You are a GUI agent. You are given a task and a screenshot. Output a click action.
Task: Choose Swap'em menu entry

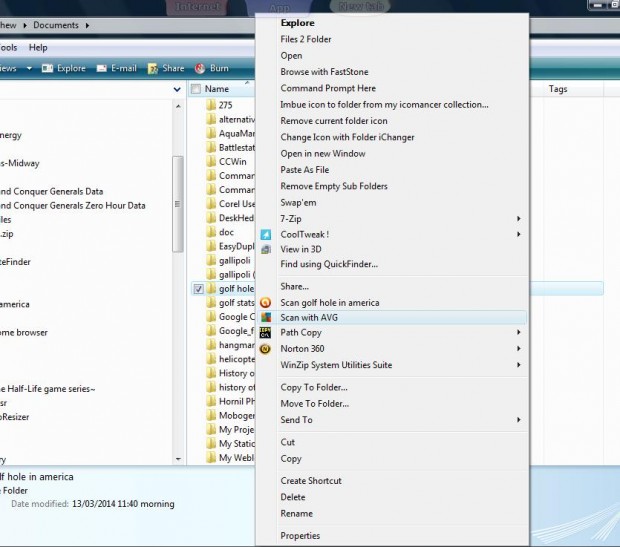tap(298, 203)
